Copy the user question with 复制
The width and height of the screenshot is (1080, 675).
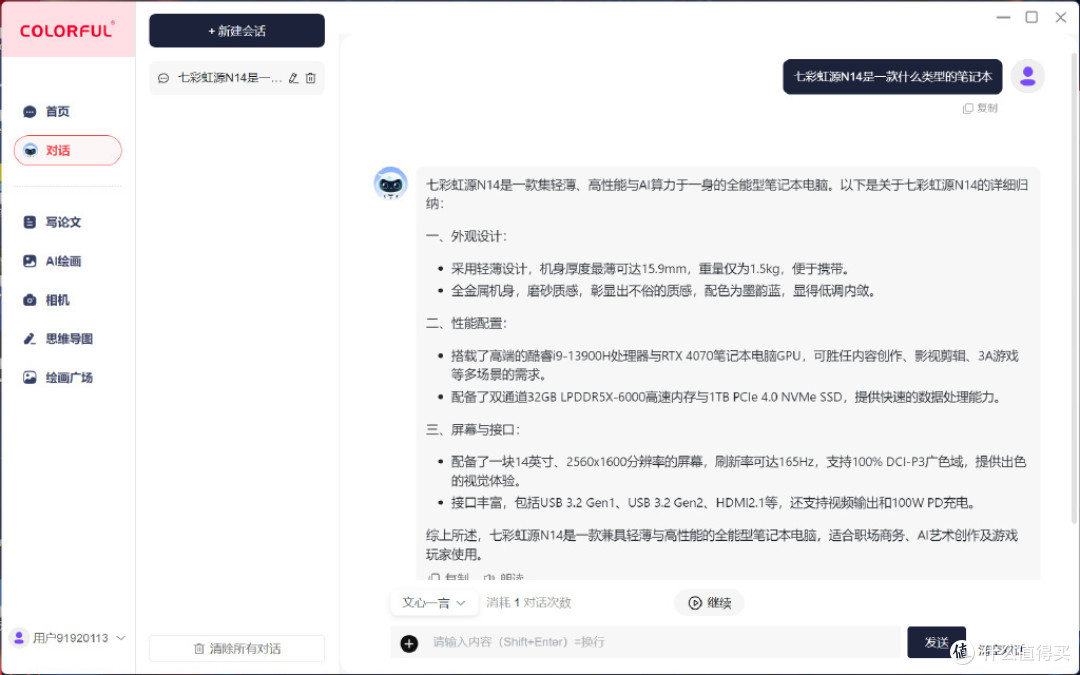coord(980,108)
